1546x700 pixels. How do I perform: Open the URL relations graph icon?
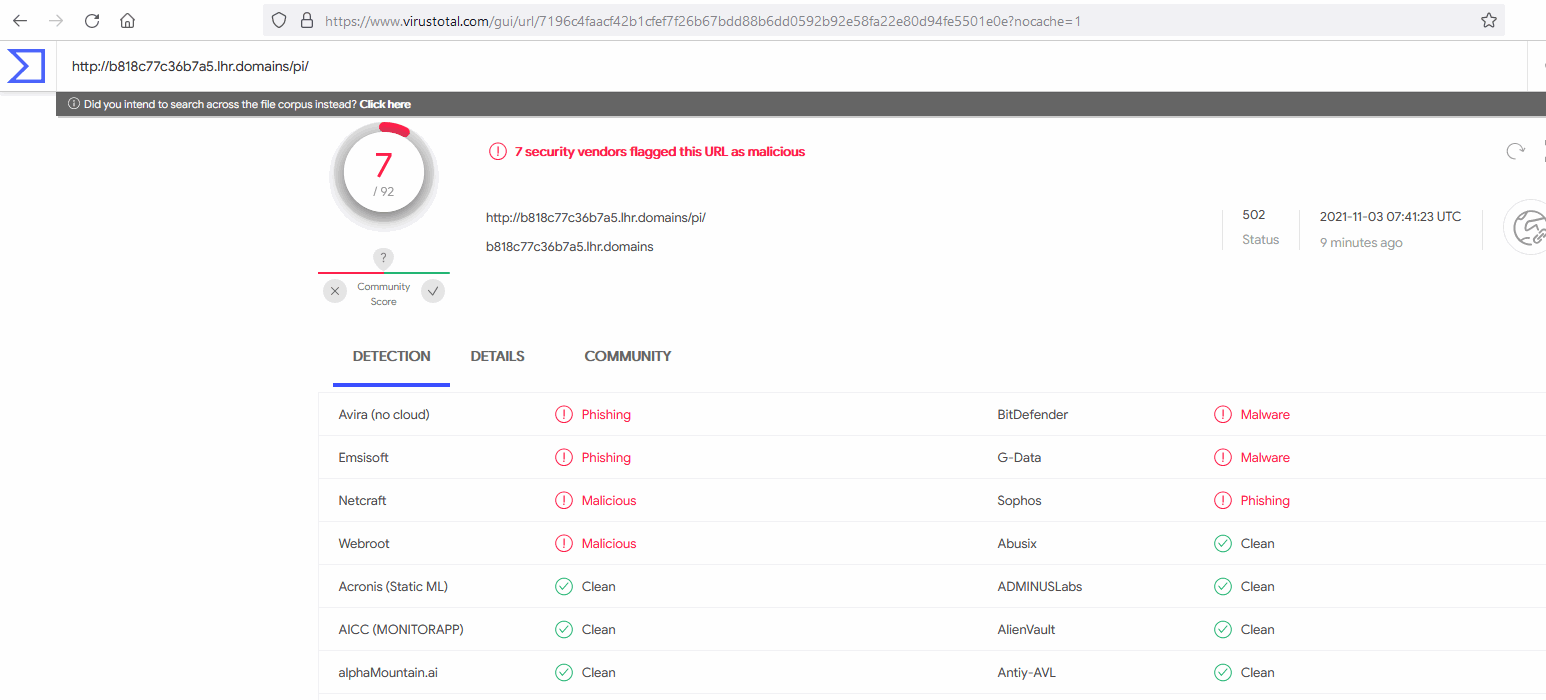(x=1526, y=228)
